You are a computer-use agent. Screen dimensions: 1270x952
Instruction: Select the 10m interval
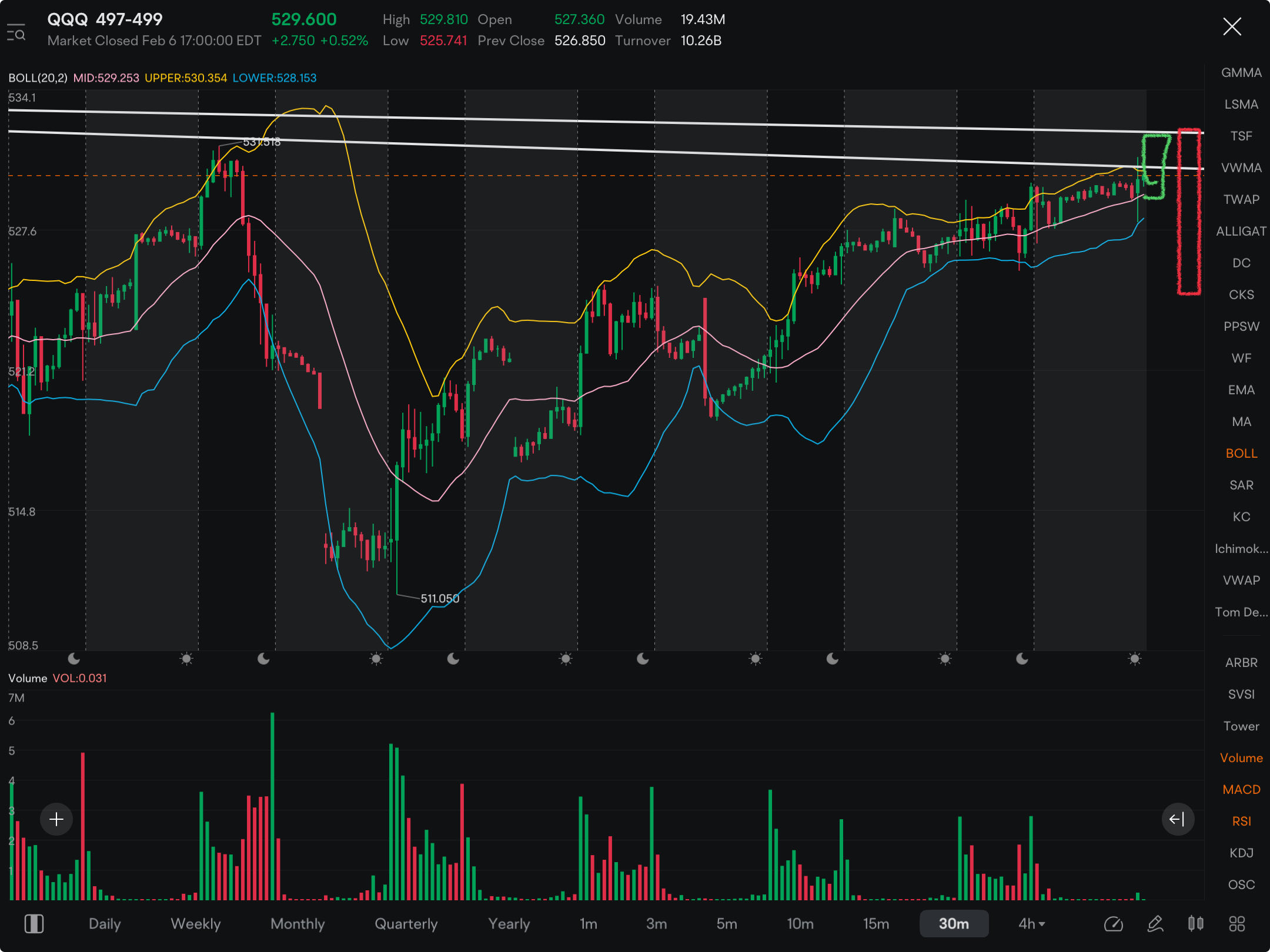pyautogui.click(x=800, y=924)
